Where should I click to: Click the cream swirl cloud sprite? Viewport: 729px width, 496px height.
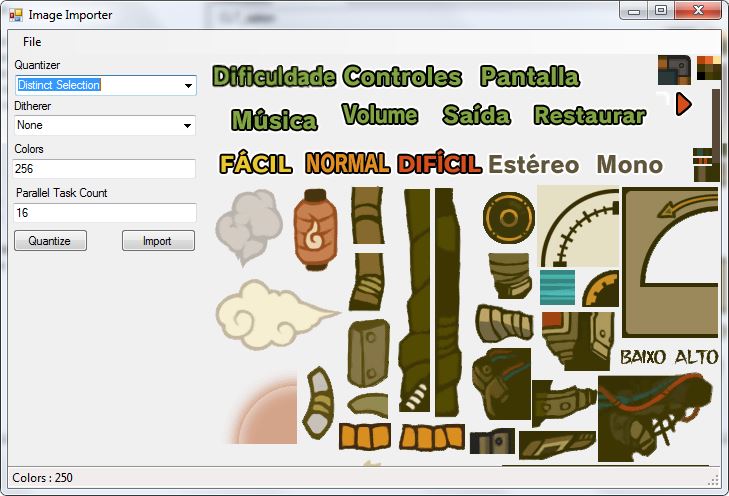tap(277, 314)
